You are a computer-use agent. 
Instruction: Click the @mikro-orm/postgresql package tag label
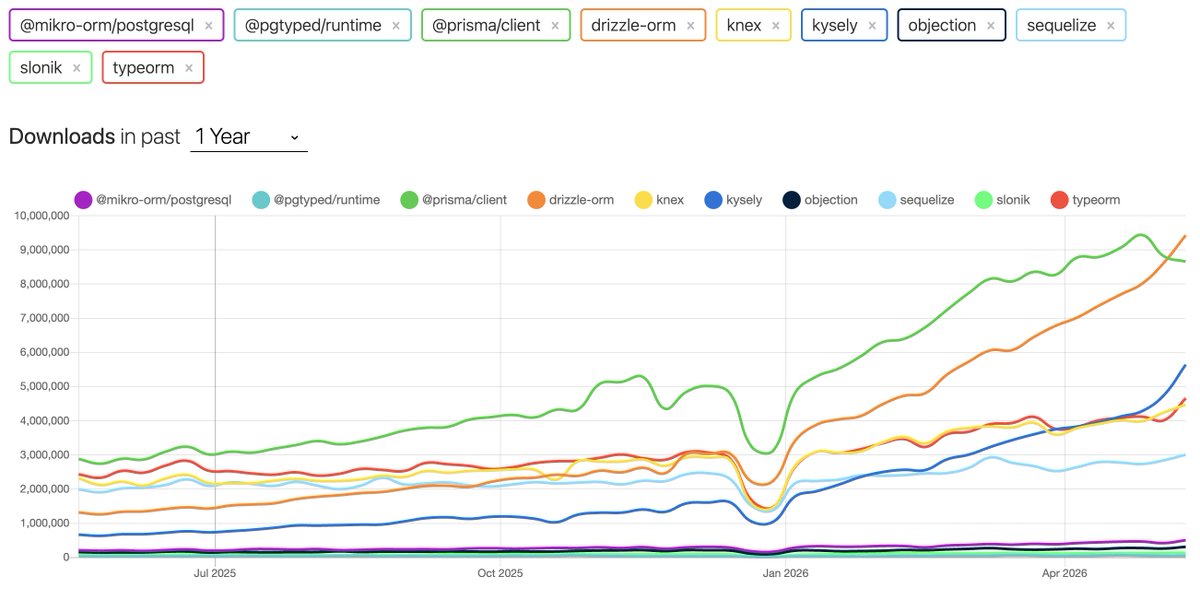click(105, 25)
